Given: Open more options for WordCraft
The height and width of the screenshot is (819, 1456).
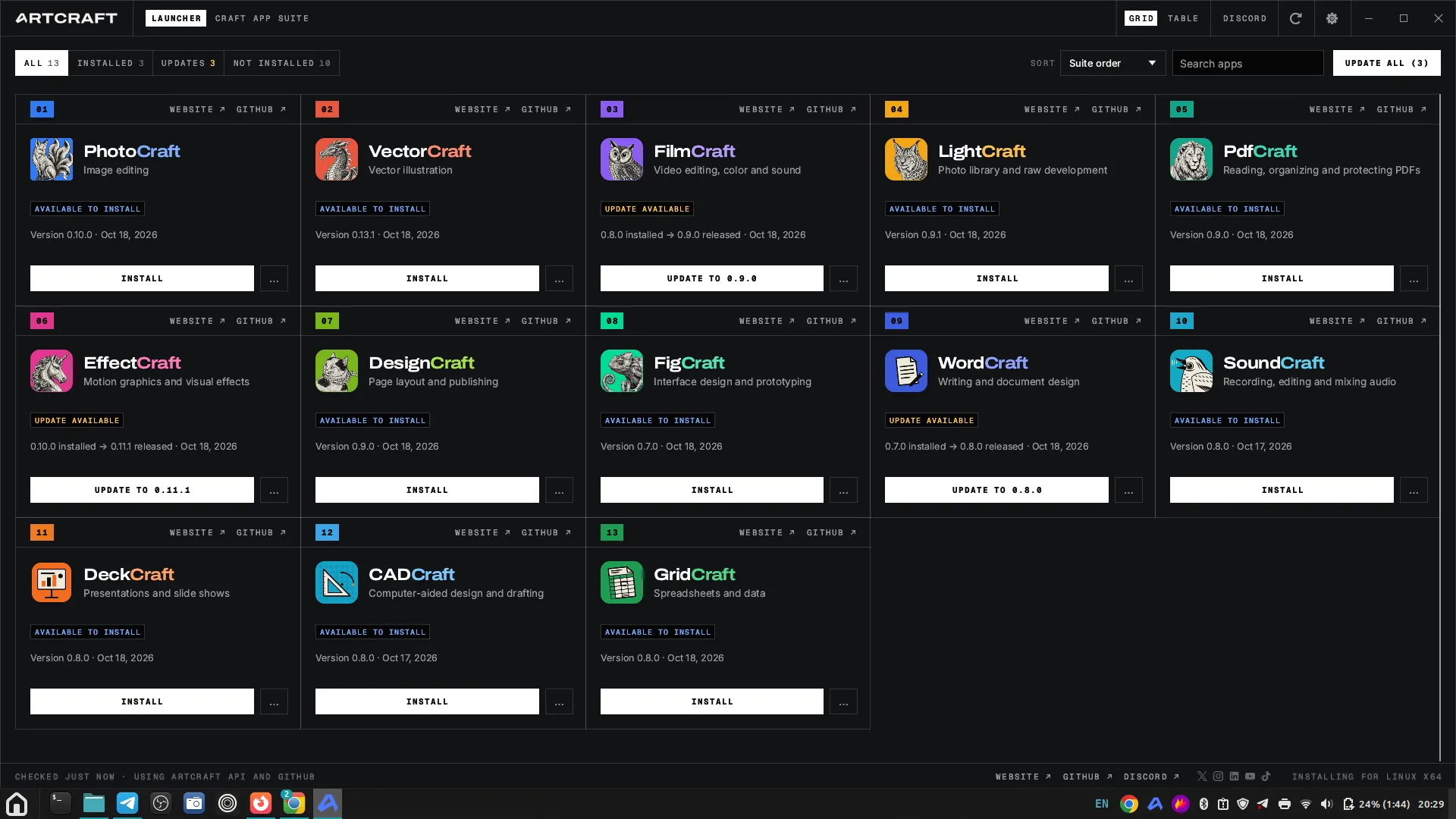Looking at the screenshot, I should (1128, 490).
